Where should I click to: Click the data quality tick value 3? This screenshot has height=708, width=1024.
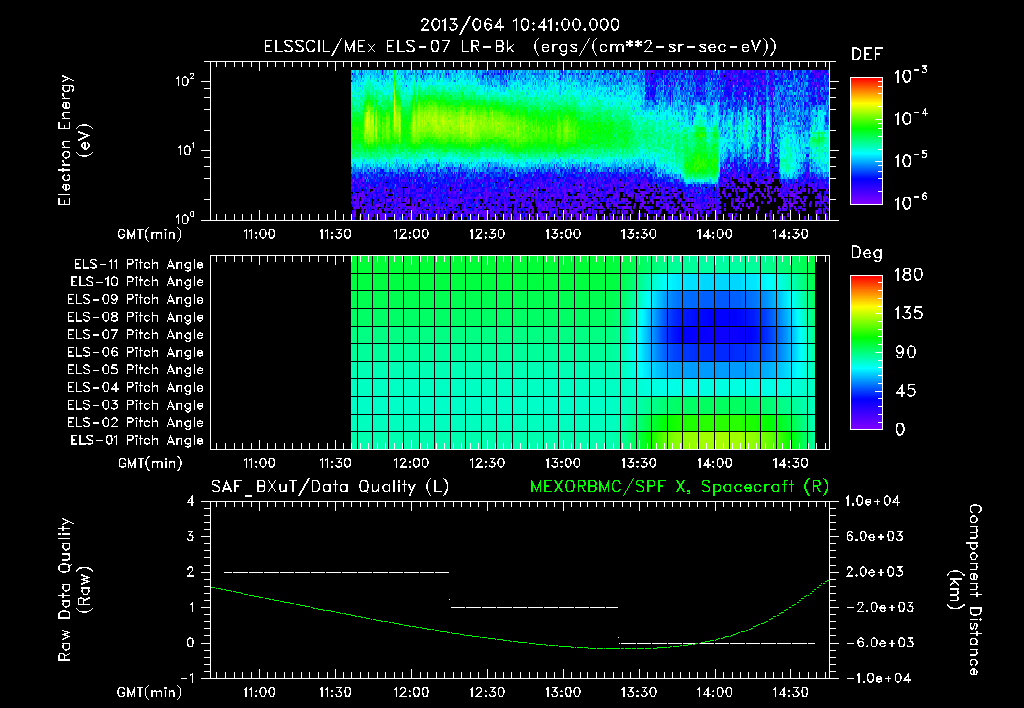190,536
